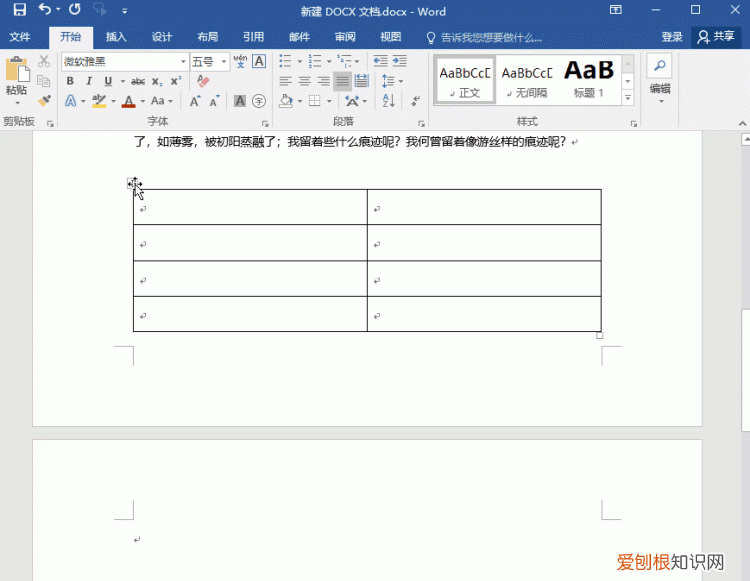Click the table resize handle
Image resolution: width=750 pixels, height=581 pixels.
[599, 336]
